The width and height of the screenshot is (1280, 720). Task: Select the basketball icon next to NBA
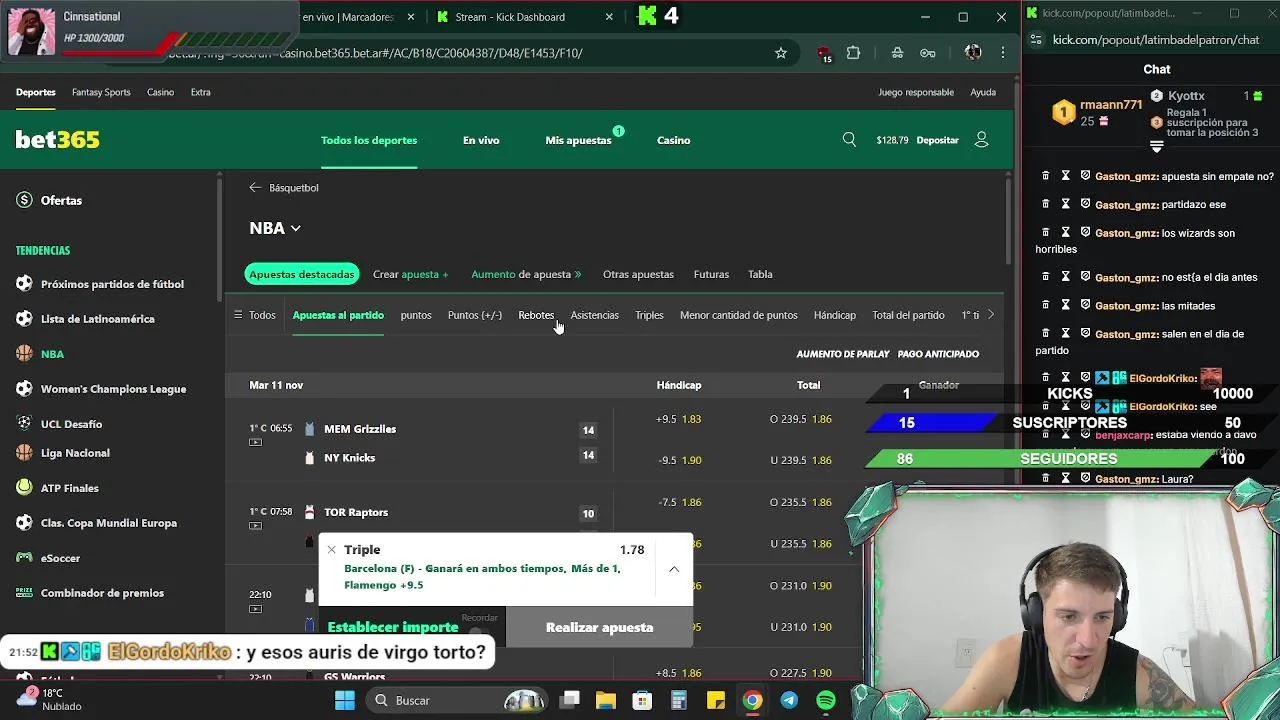point(24,354)
